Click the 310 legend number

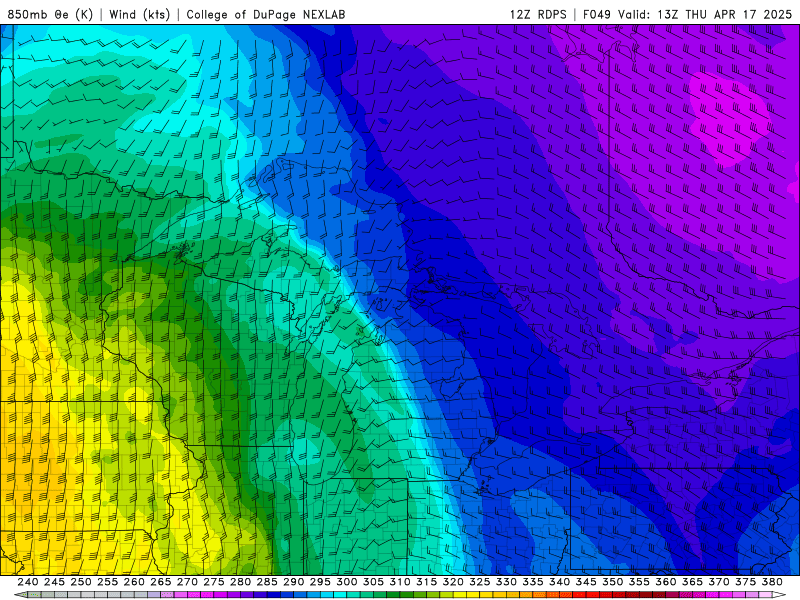tap(399, 582)
